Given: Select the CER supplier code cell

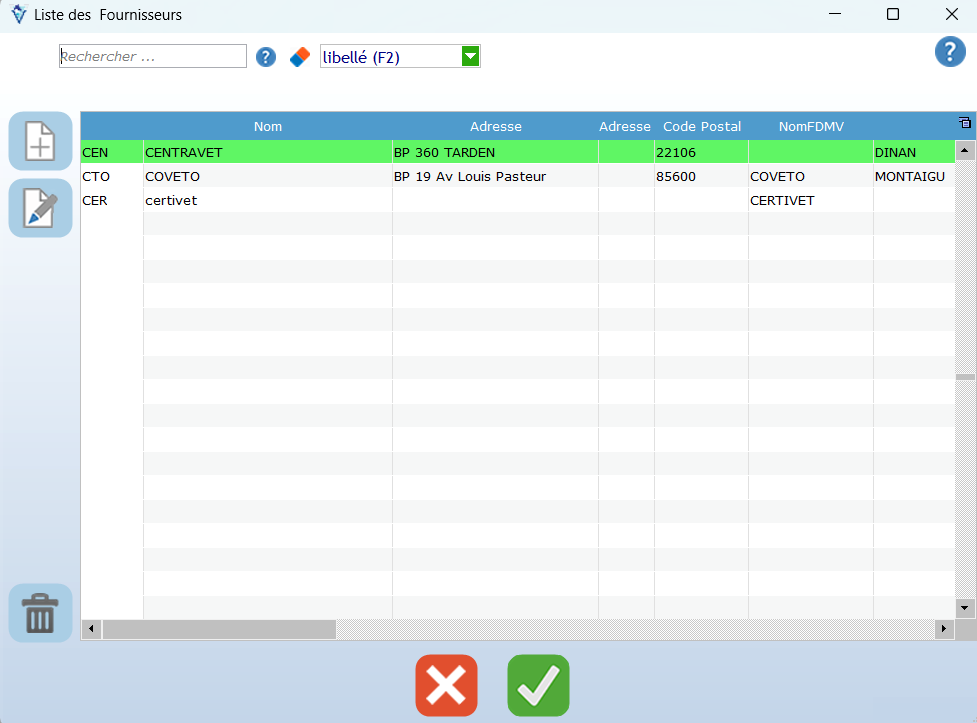Looking at the screenshot, I should pyautogui.click(x=112, y=201).
